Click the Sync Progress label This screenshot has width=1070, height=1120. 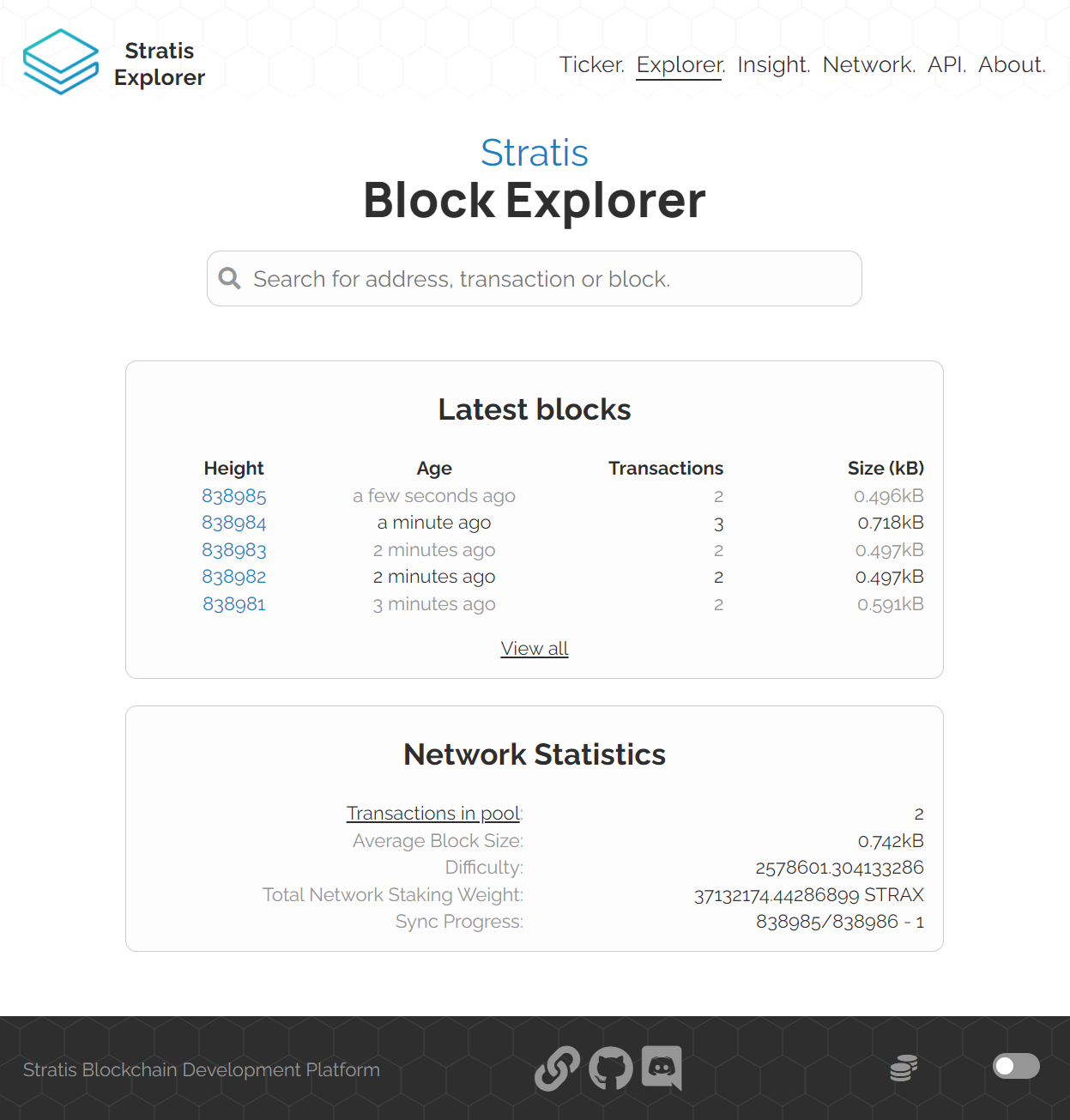tap(459, 922)
